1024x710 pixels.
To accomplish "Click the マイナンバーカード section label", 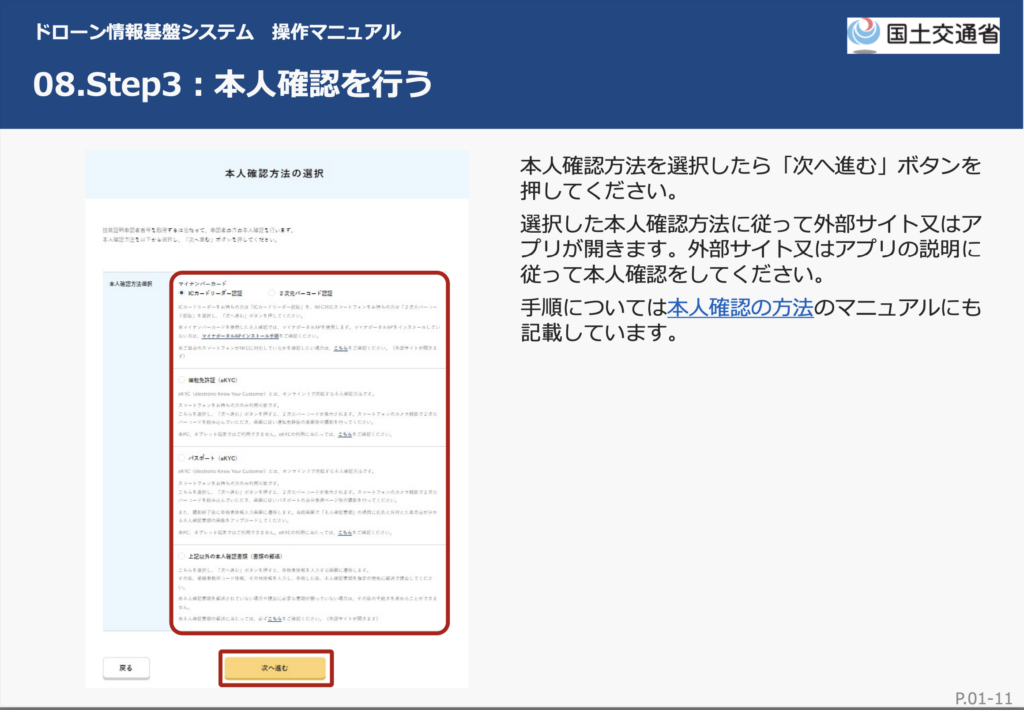I will (202, 284).
